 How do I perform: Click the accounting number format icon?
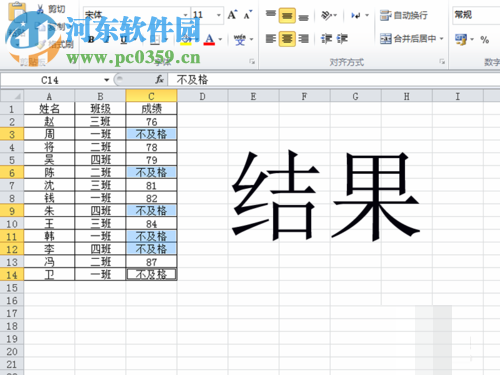[461, 40]
